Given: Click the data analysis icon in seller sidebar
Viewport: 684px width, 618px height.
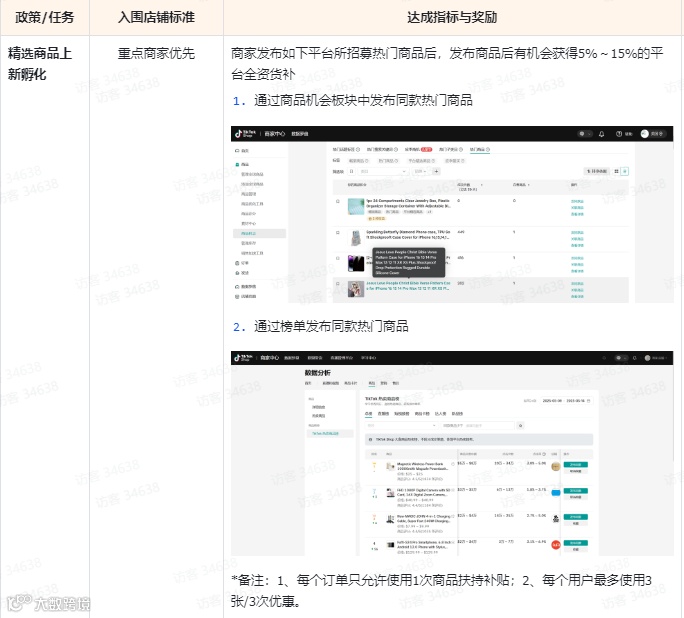Looking at the screenshot, I should 237,287.
